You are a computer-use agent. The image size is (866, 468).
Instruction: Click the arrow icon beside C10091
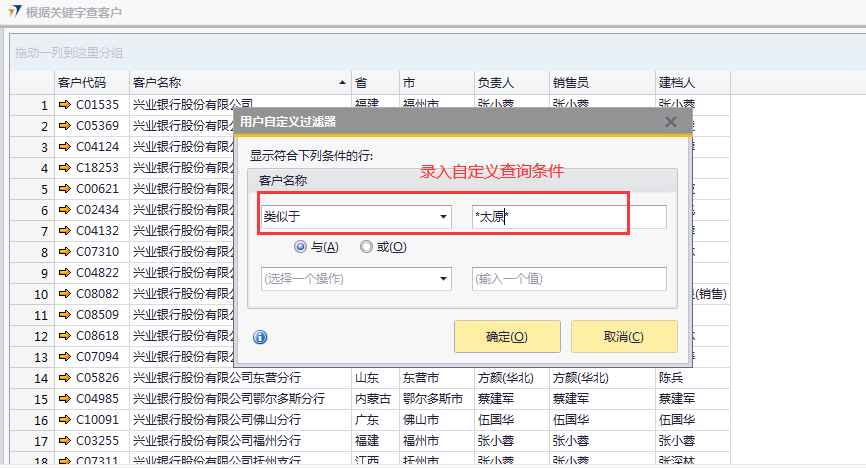pos(65,419)
